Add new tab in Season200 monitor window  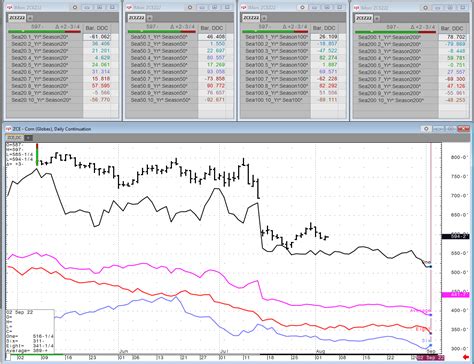(378, 18)
